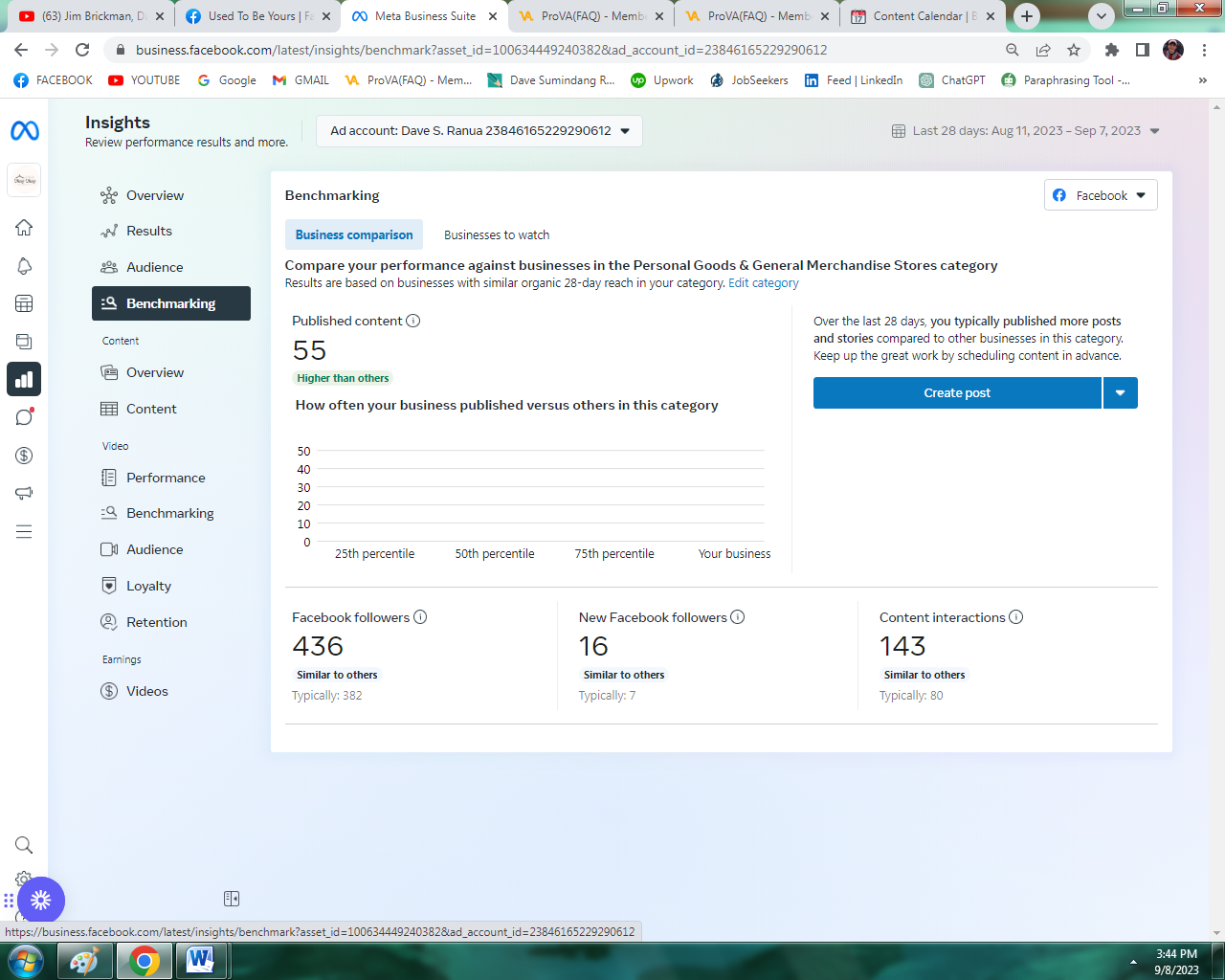
Task: Open Home from the left rail house icon
Action: pyautogui.click(x=24, y=228)
